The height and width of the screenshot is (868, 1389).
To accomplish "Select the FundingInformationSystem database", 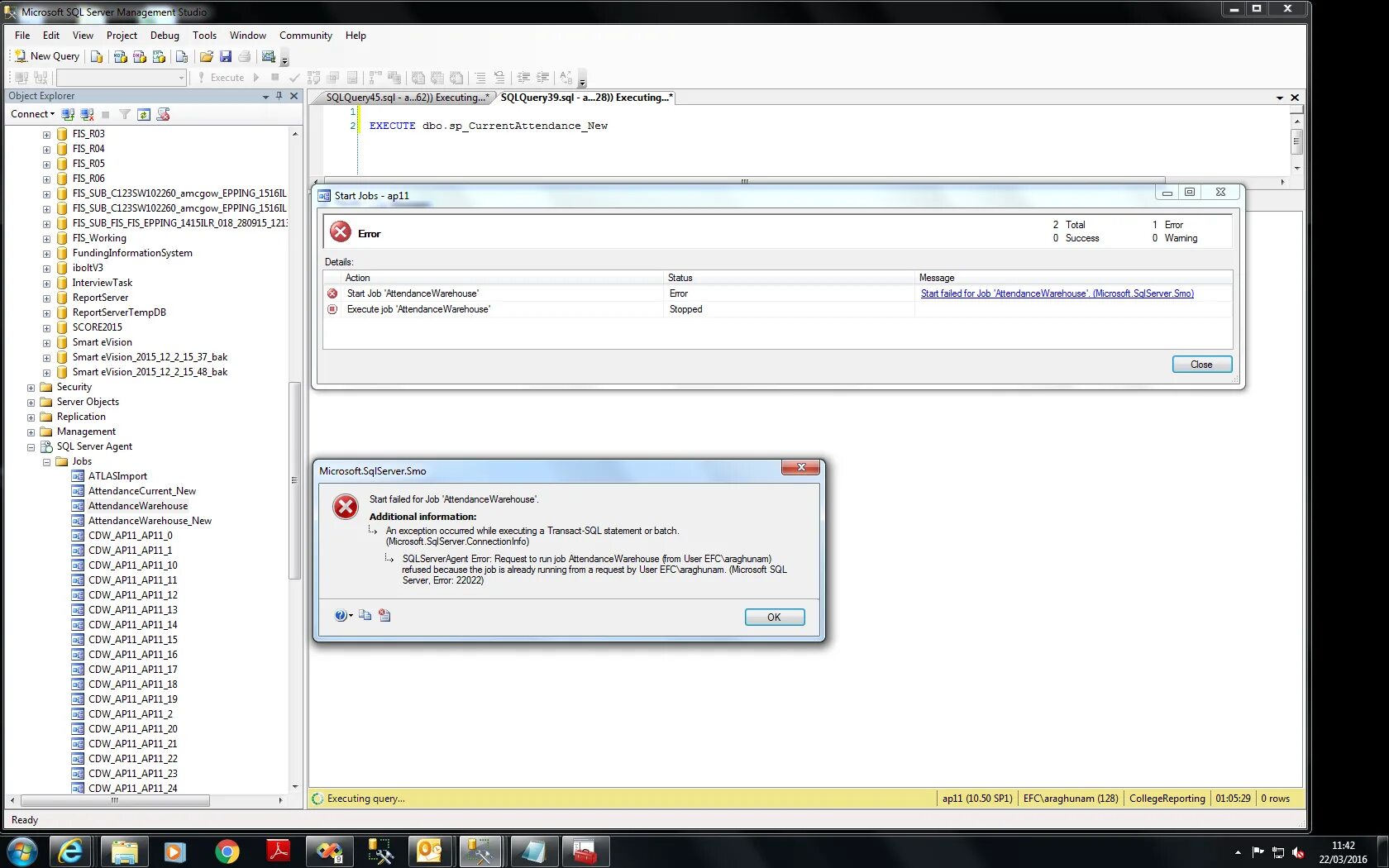I will 132,253.
